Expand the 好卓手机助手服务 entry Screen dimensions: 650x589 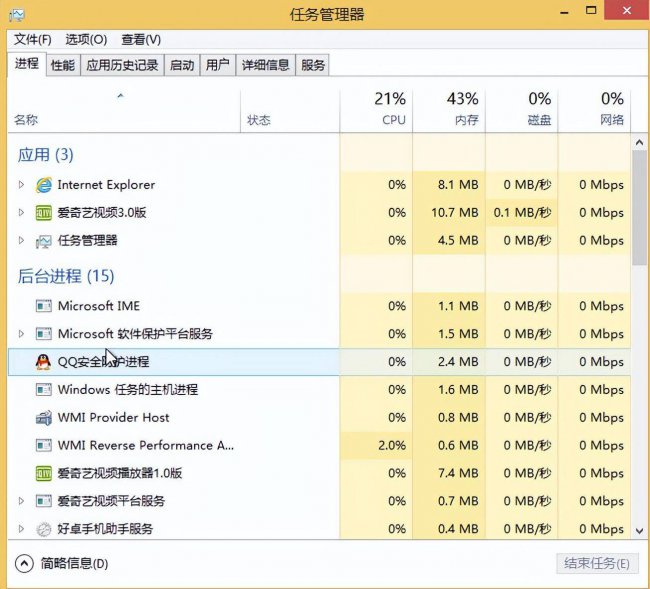click(21, 528)
